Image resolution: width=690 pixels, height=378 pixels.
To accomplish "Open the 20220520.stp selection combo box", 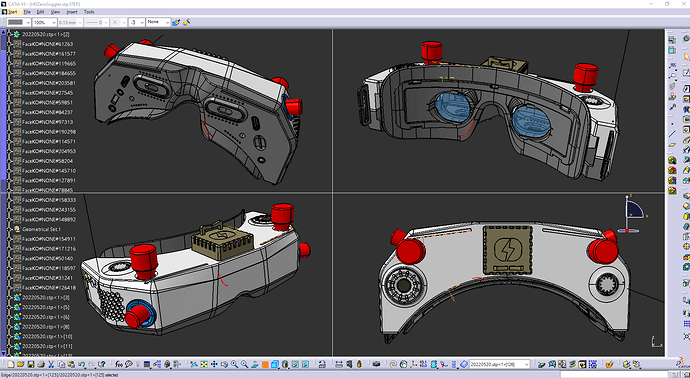I will pos(499,364).
